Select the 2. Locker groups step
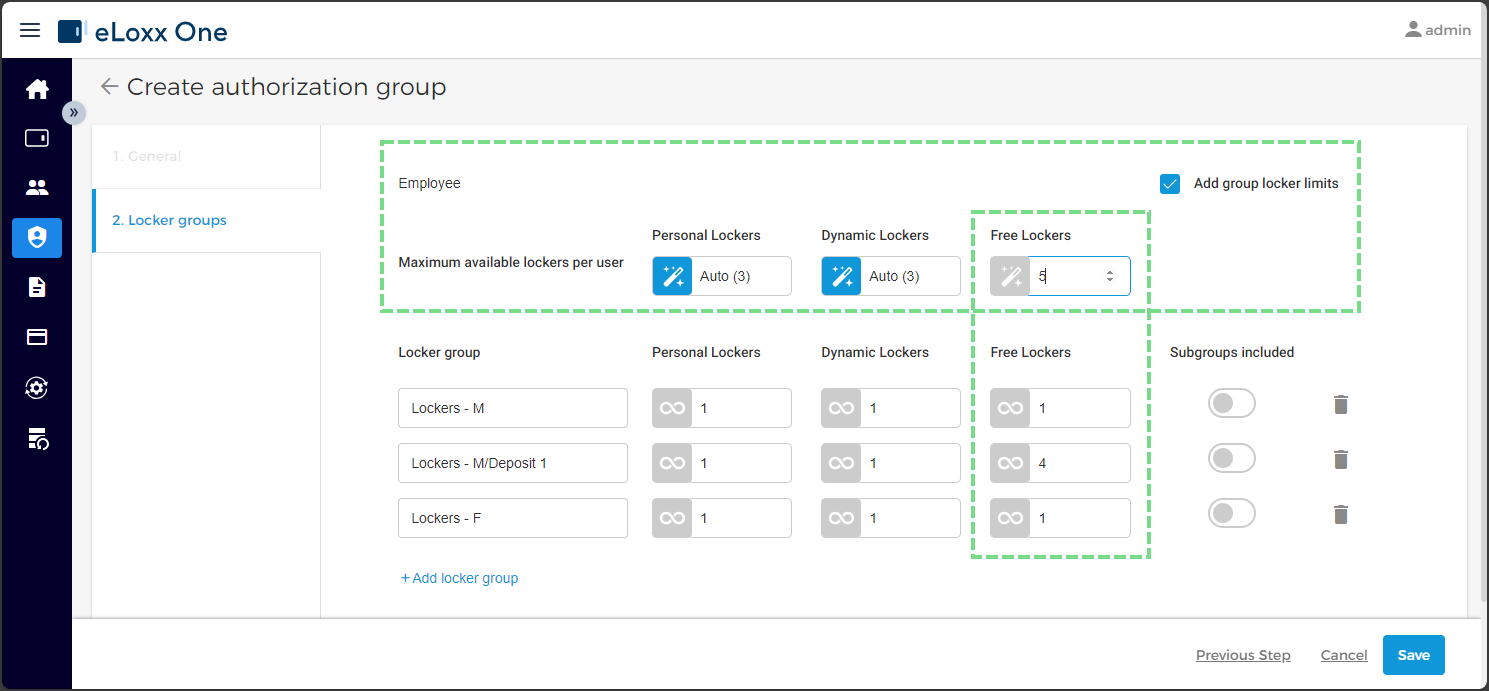 206,220
